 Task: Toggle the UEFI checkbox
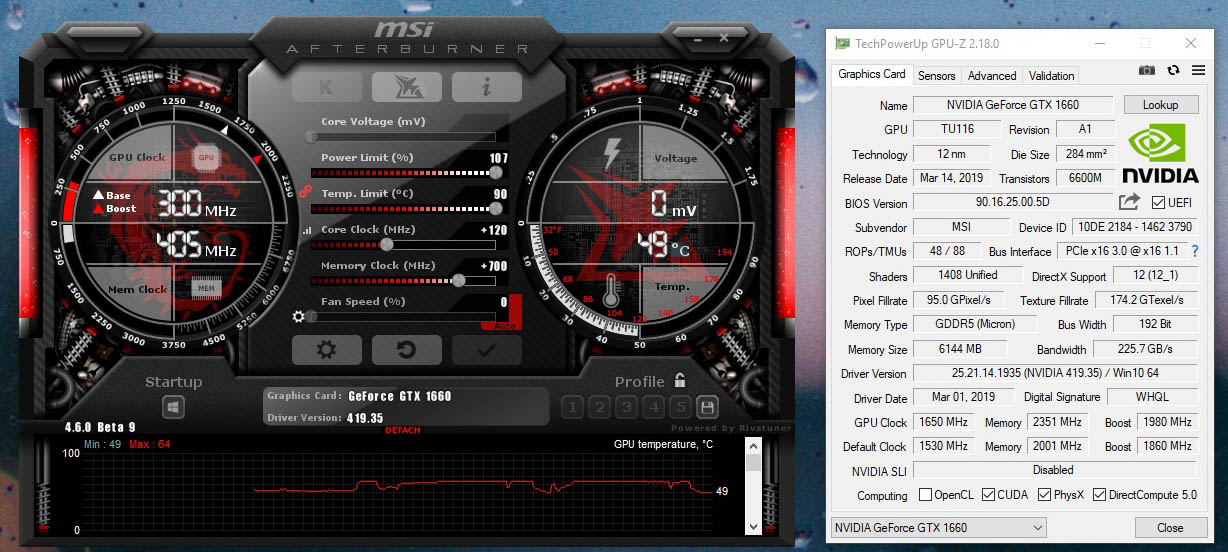pos(1159,203)
